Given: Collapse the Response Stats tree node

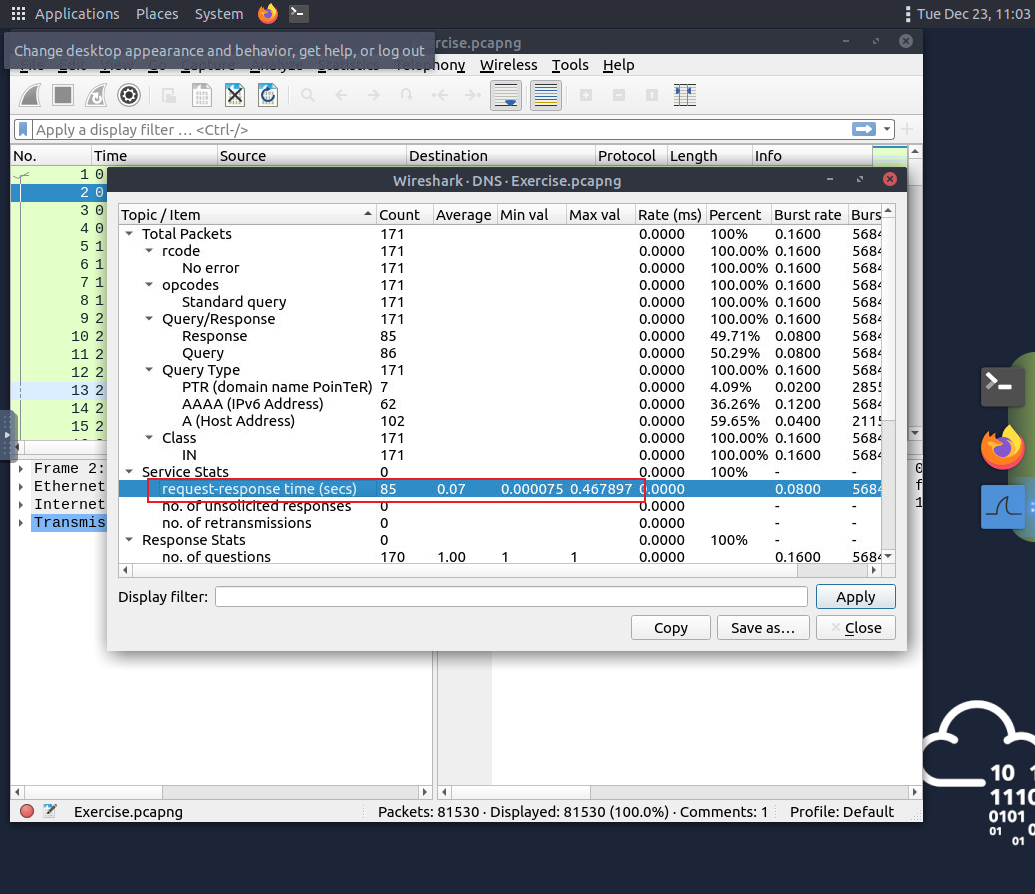Looking at the screenshot, I should (129, 539).
